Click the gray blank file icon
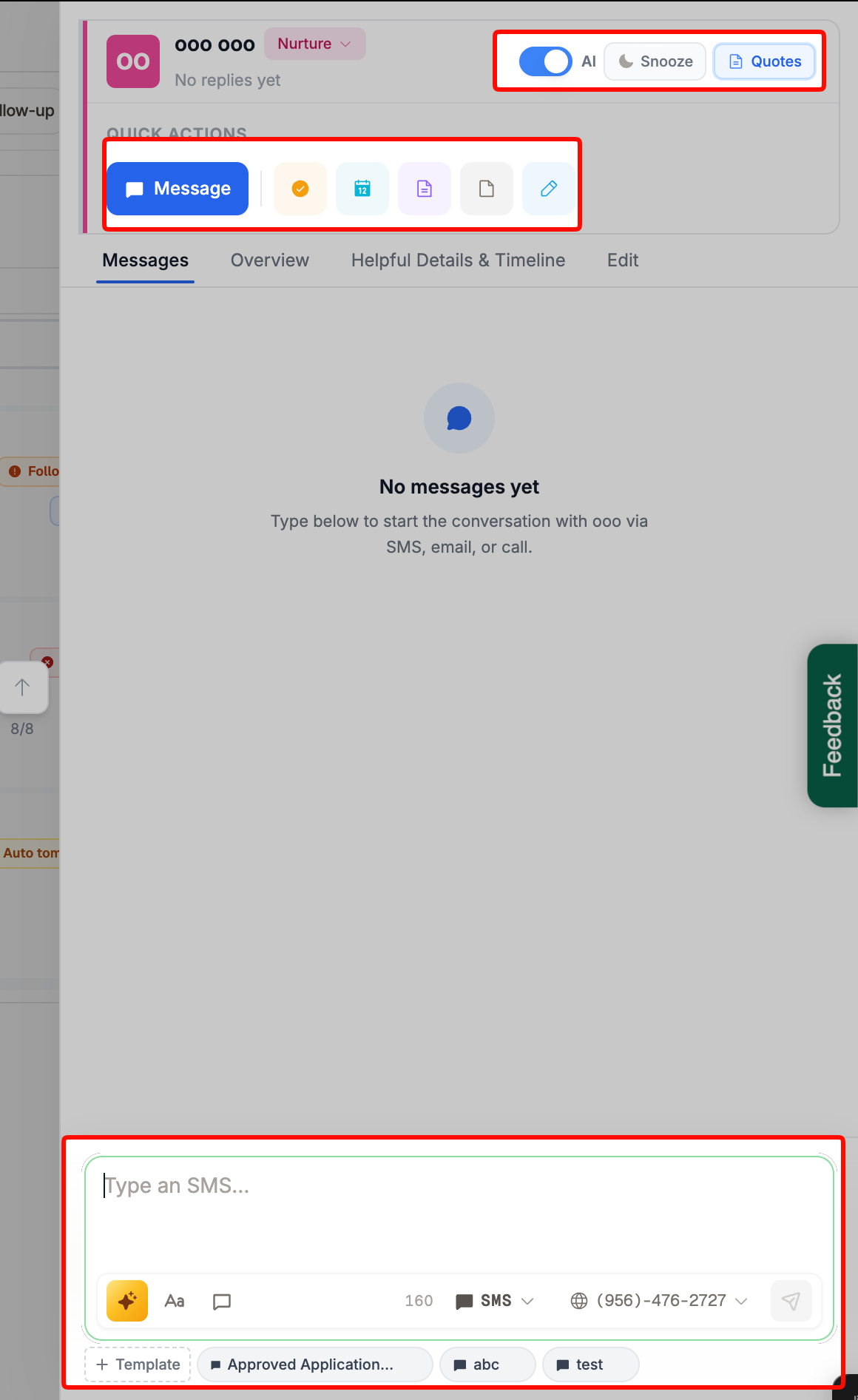858x1400 pixels. click(x=487, y=189)
